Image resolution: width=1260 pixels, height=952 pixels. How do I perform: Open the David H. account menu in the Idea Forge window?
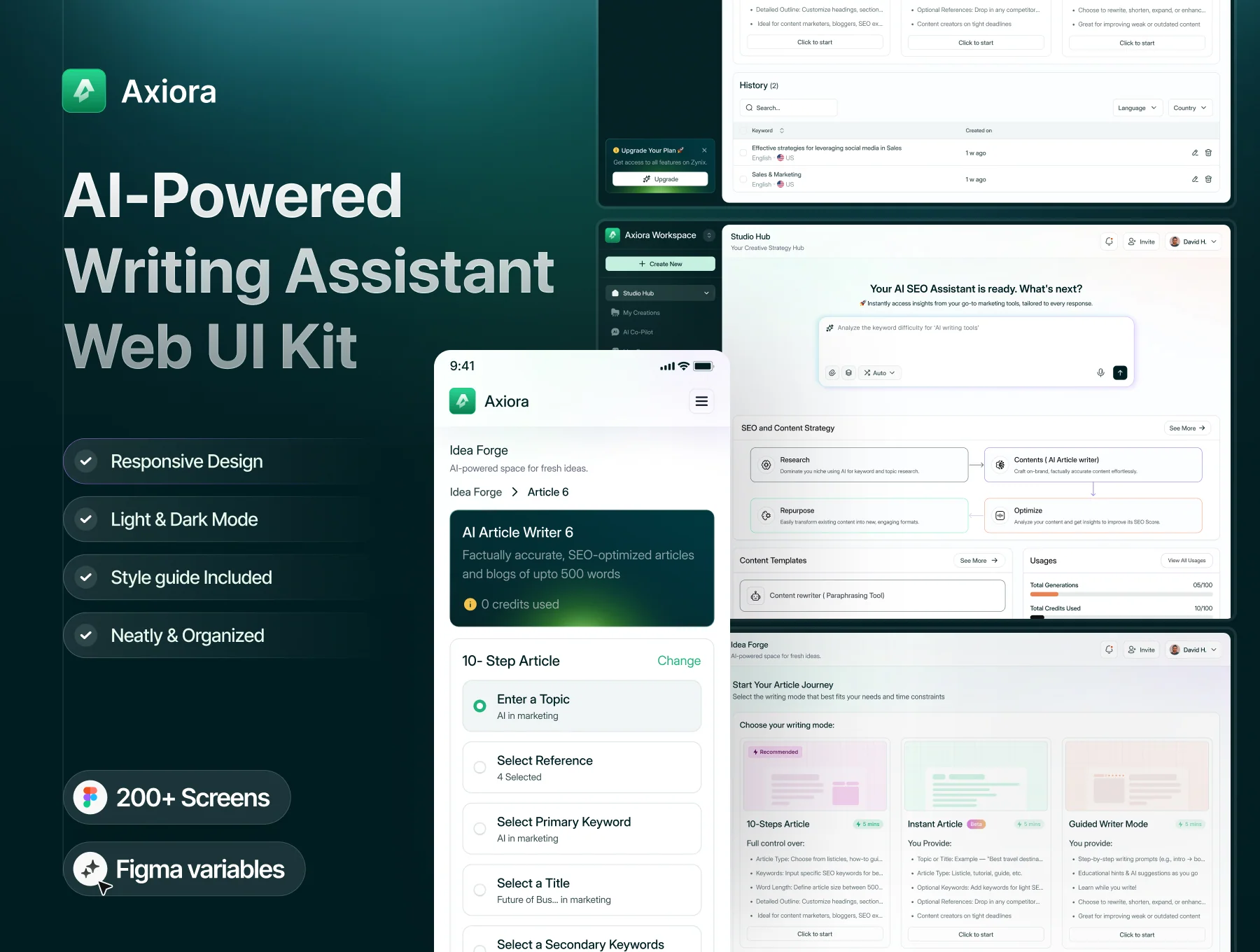click(1193, 650)
